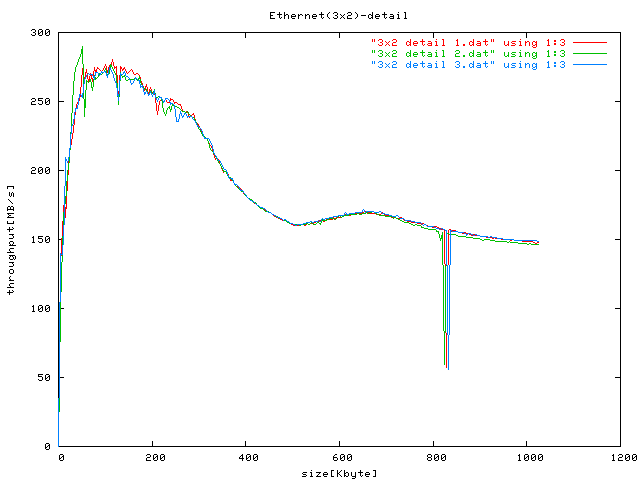This screenshot has width=640, height=480.
Task: Pick the 100 tick label on y-axis
Action: point(40,308)
